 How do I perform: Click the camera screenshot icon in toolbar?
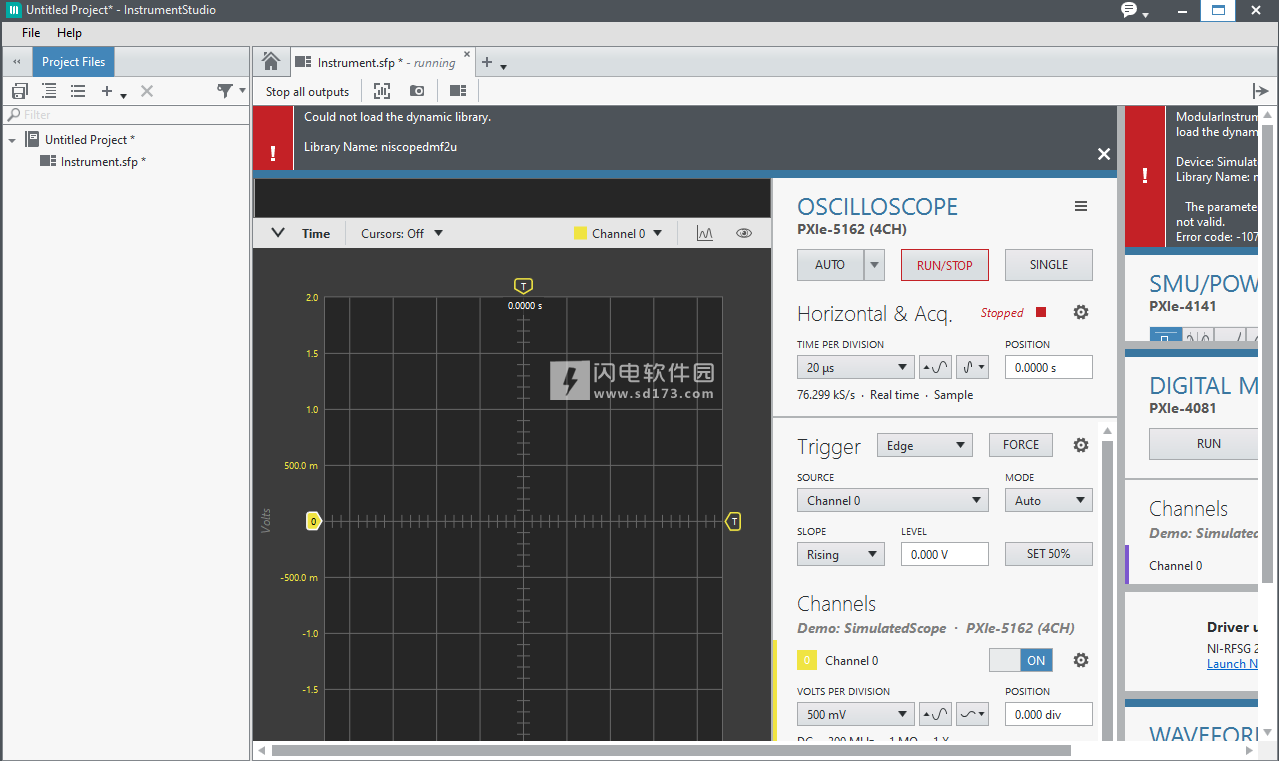[417, 91]
